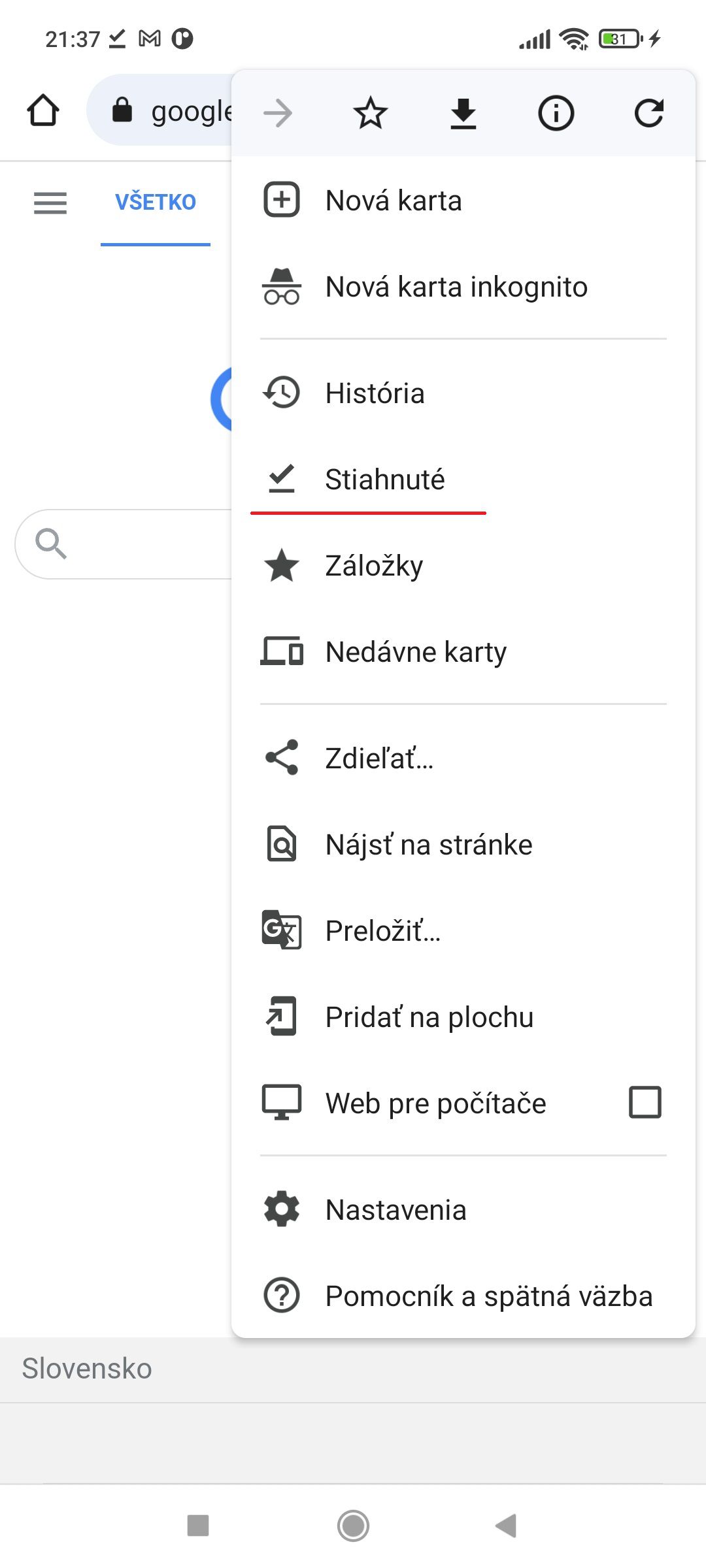The image size is (706, 1568).
Task: Tap the home icon beside address bar
Action: click(x=43, y=110)
